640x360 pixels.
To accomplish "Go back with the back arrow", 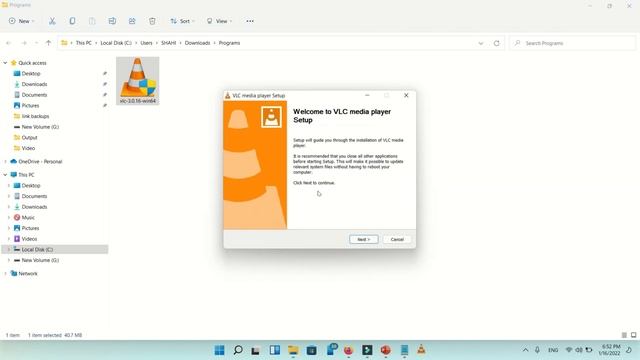I will (x=9, y=43).
